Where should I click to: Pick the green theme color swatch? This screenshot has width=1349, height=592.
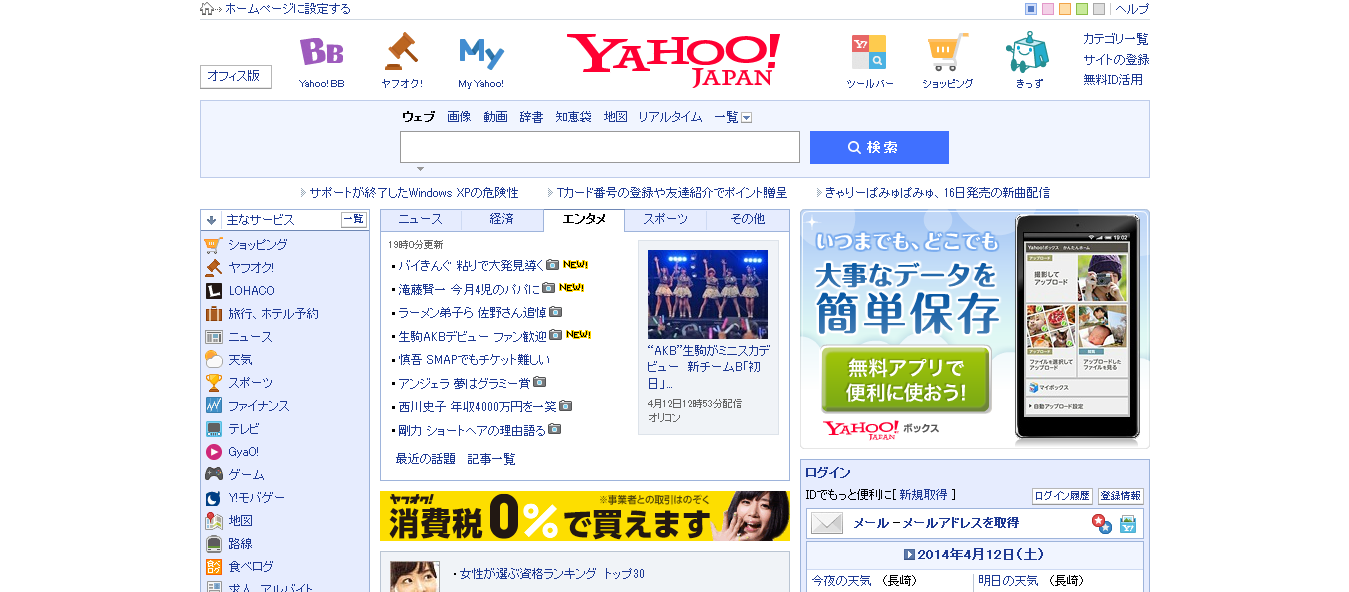tap(1082, 9)
